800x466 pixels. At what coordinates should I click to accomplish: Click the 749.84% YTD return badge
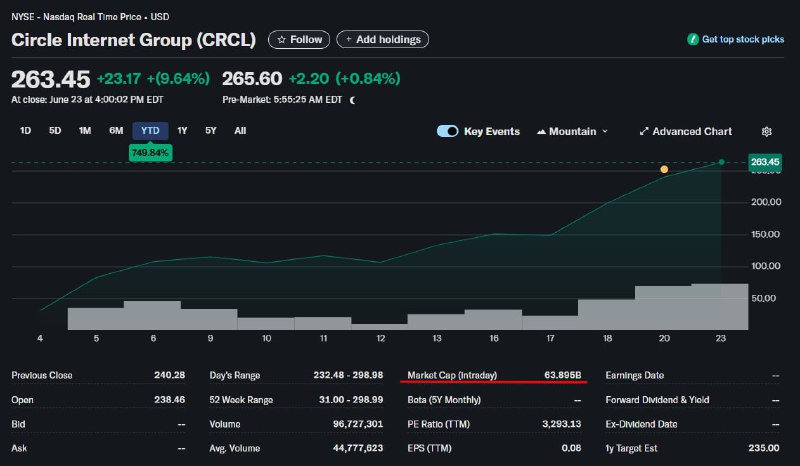[150, 153]
